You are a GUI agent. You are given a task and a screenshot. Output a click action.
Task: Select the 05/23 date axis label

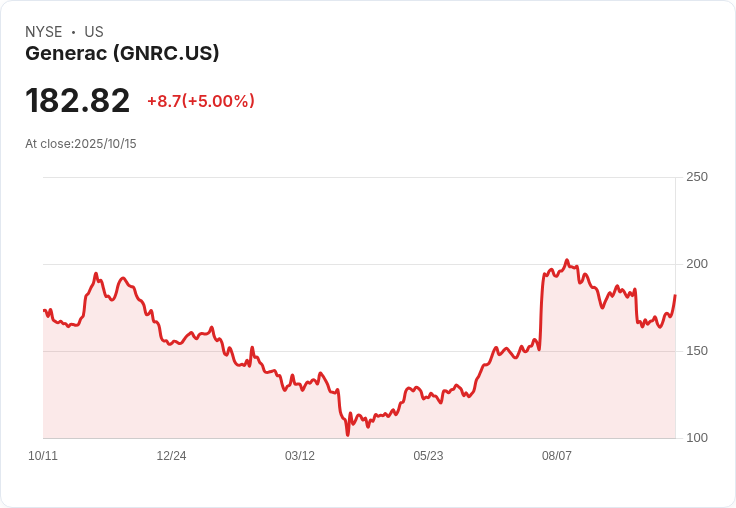click(428, 456)
